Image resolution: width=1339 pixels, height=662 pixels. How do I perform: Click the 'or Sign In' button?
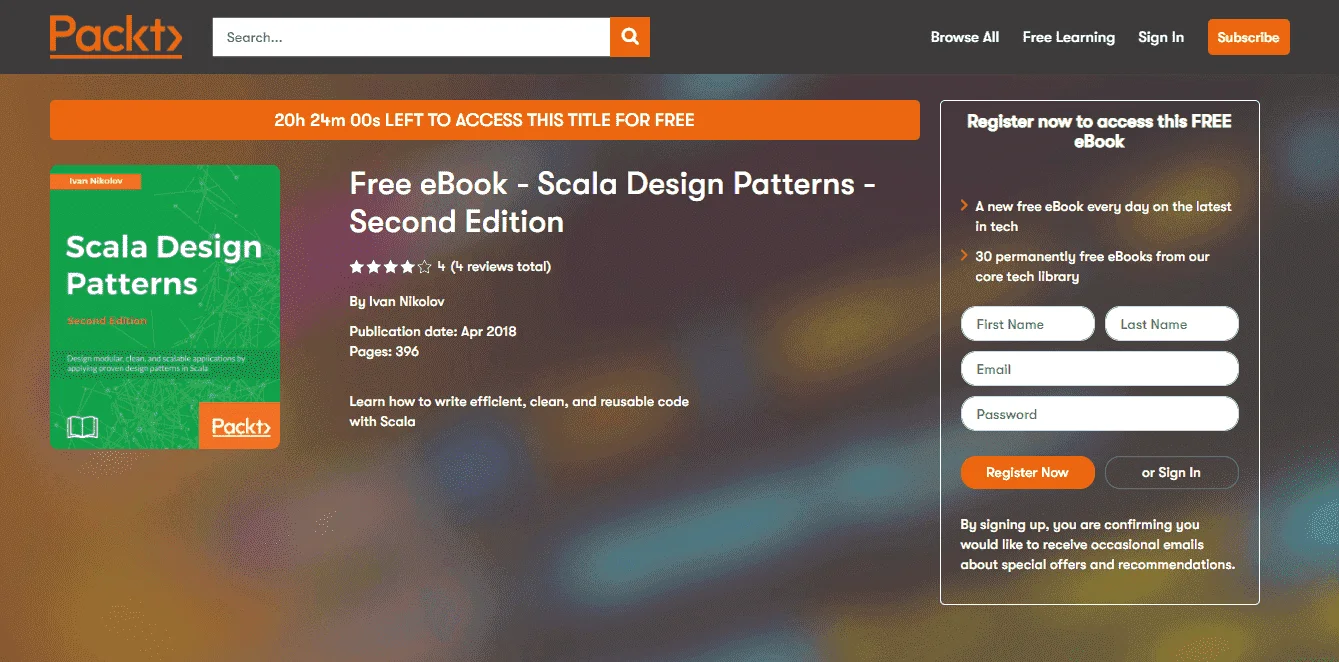pos(1172,473)
